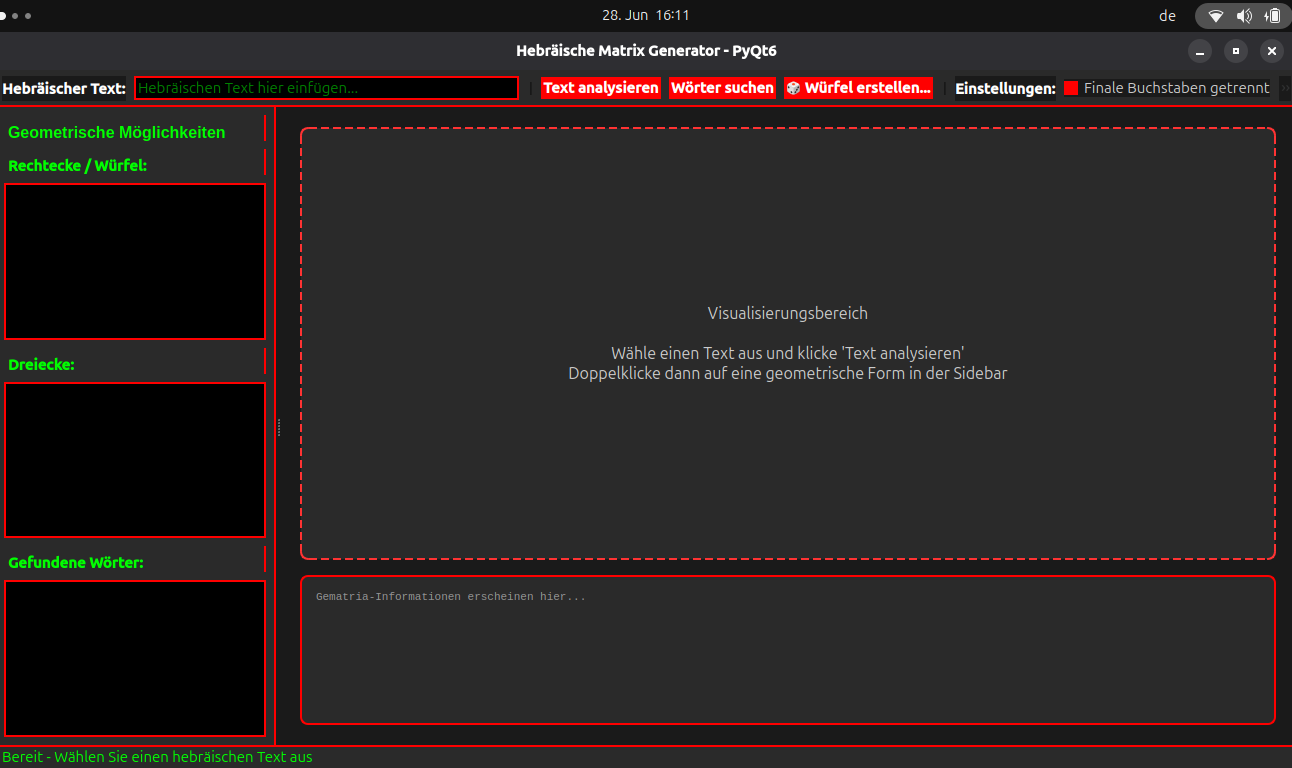This screenshot has width=1292, height=768.
Task: Click the volume speaker icon
Action: coord(1244,16)
